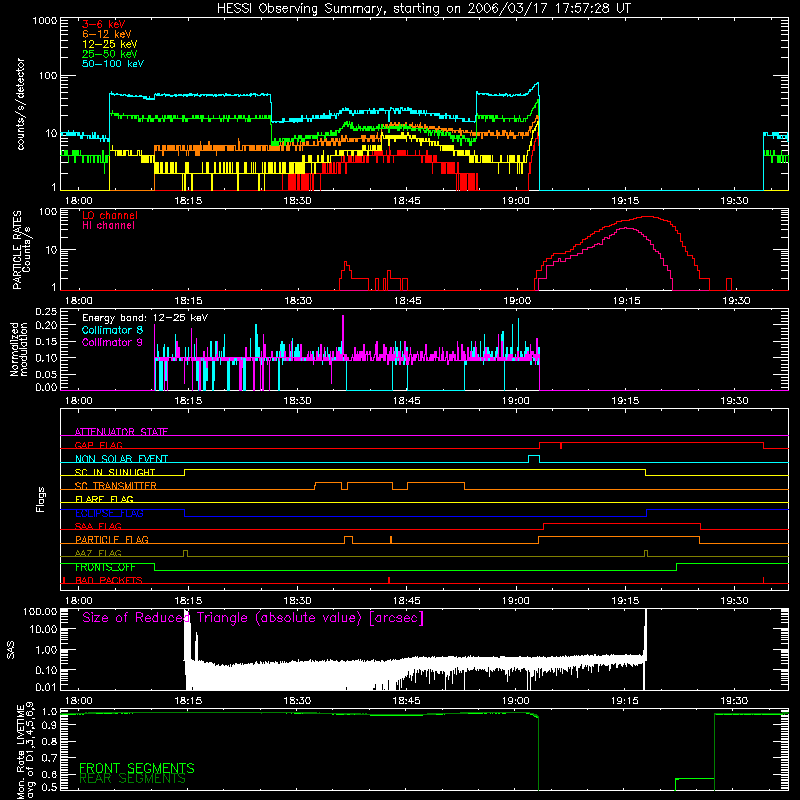Click the SC TRANSMITTER flag label
Screen dimensions: 800x800
116,485
